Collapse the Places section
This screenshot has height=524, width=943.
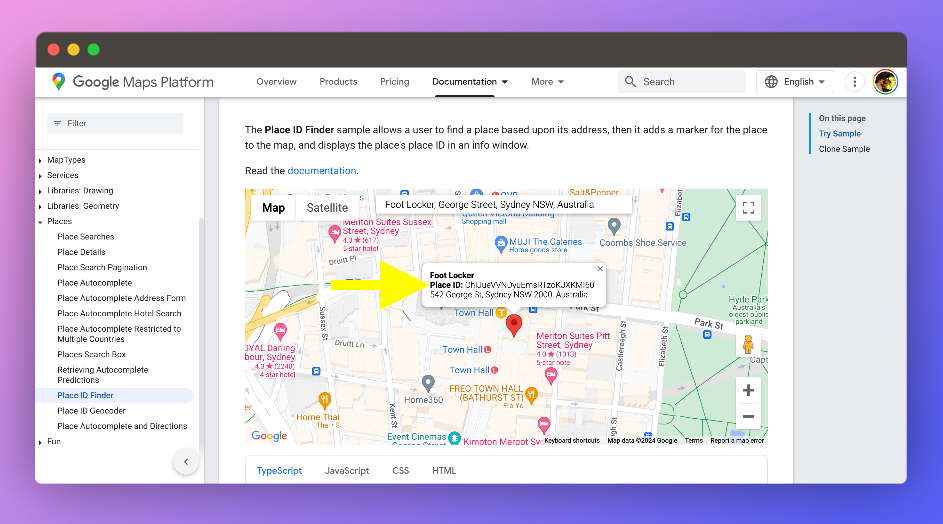point(40,222)
